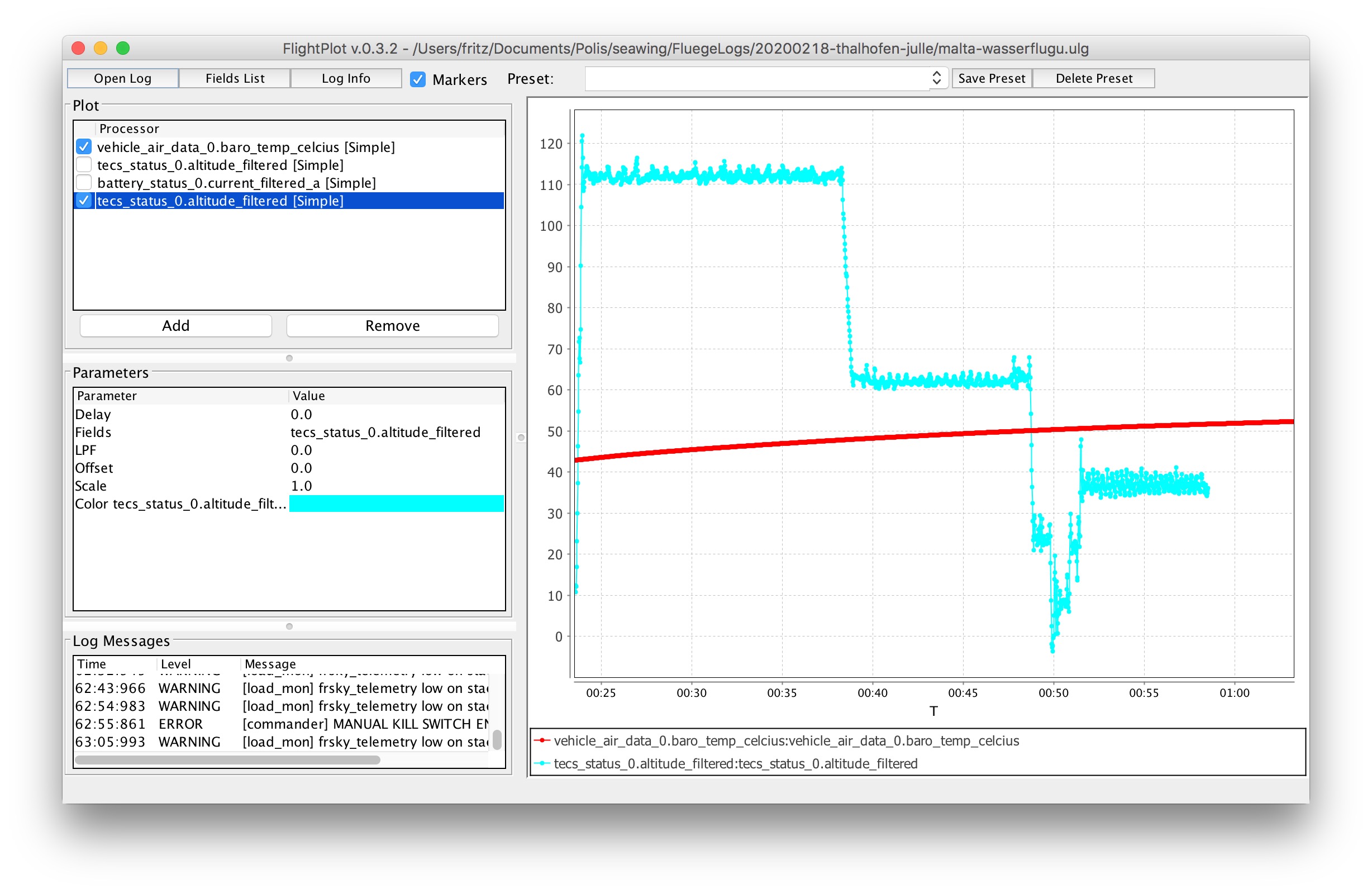The image size is (1372, 893).
Task: Open the Log Info window
Action: point(346,78)
